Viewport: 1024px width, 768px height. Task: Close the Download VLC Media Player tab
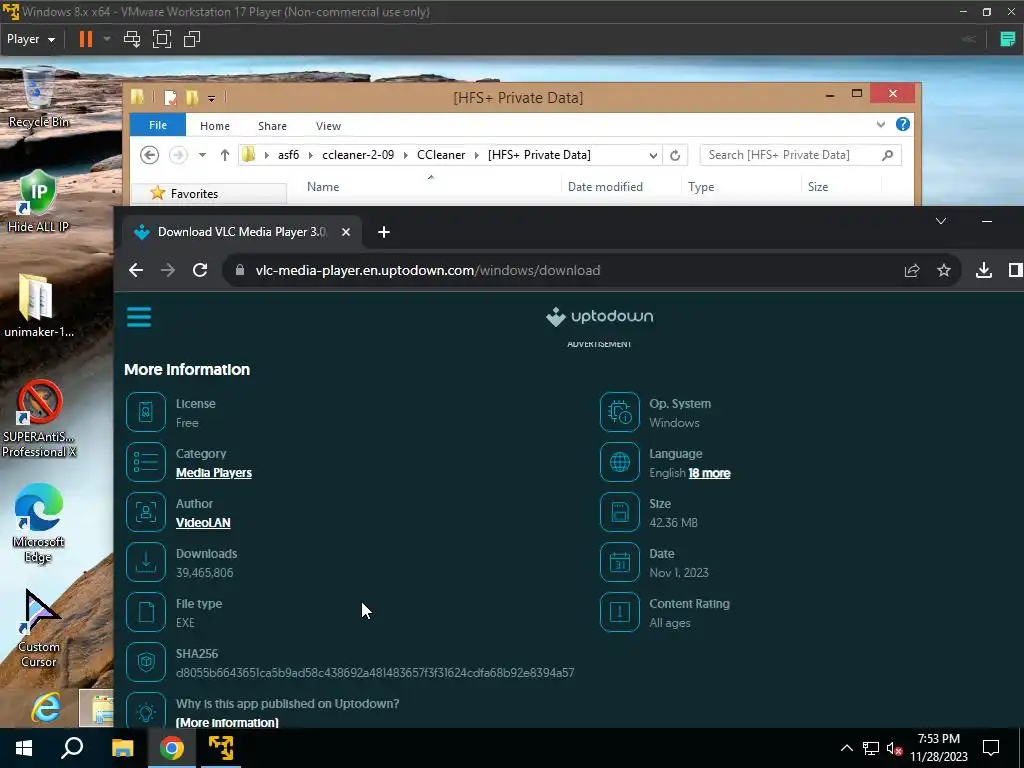346,232
